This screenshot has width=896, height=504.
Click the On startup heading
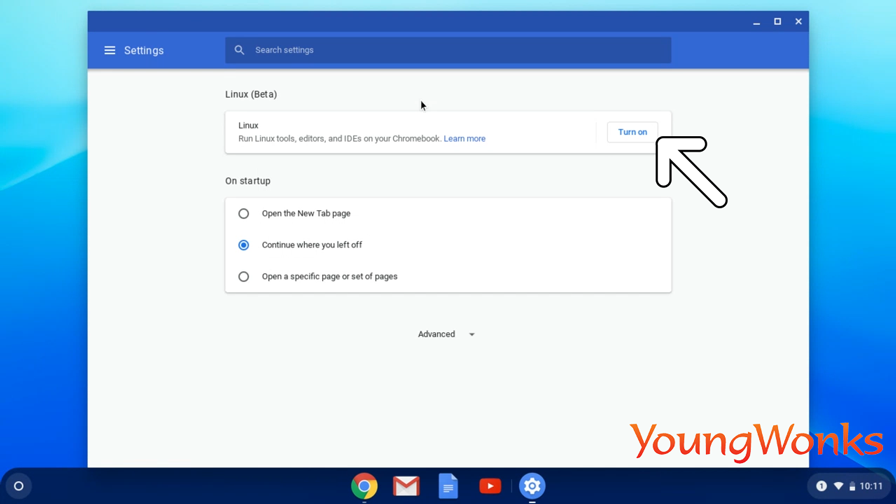[x=247, y=181]
